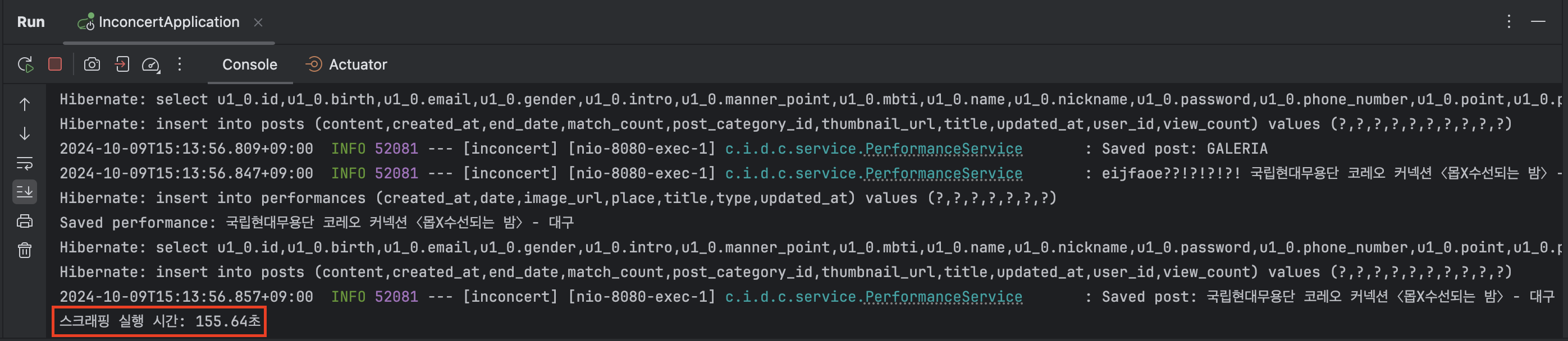
Task: Click timestamp 2024-10-09T15:13:56.857+09:00
Action: click(x=186, y=297)
